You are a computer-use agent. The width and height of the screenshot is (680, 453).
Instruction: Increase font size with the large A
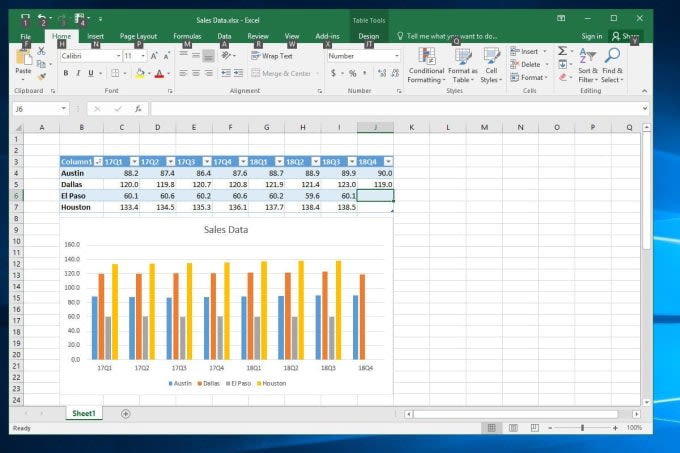click(154, 56)
